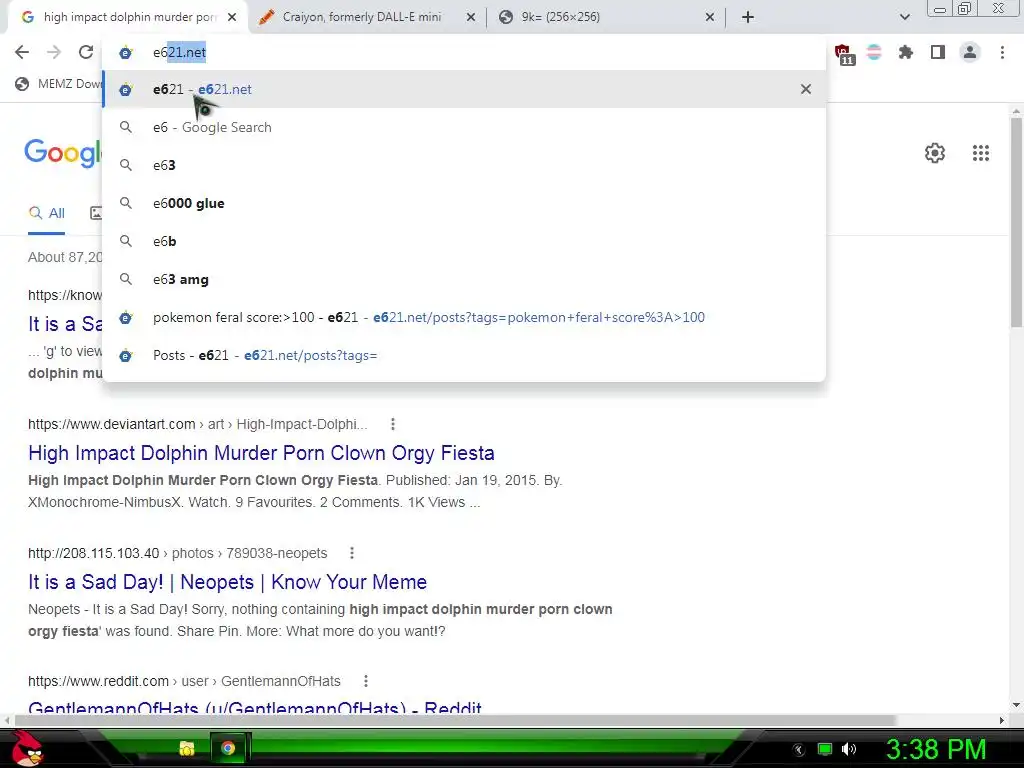This screenshot has height=768, width=1024.
Task: Toggle the browser side panel
Action: (x=938, y=52)
